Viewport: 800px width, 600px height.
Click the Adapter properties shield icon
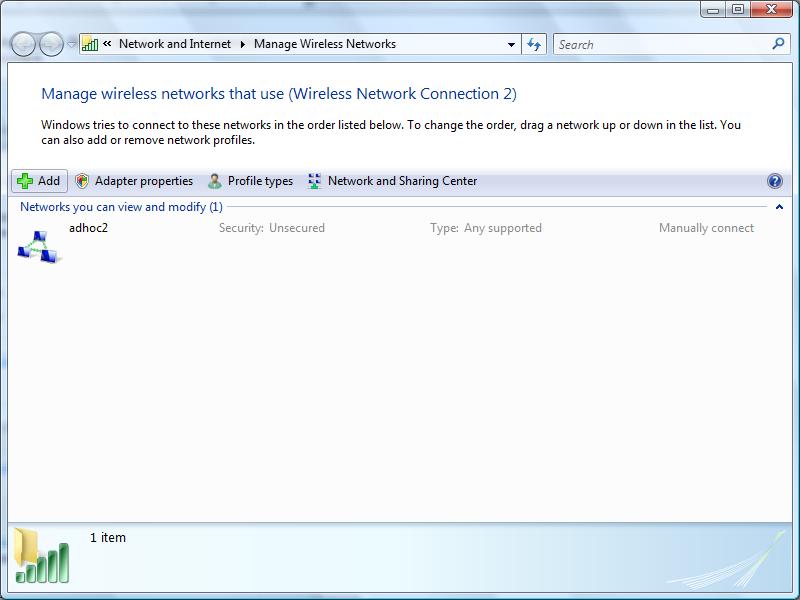pos(82,181)
